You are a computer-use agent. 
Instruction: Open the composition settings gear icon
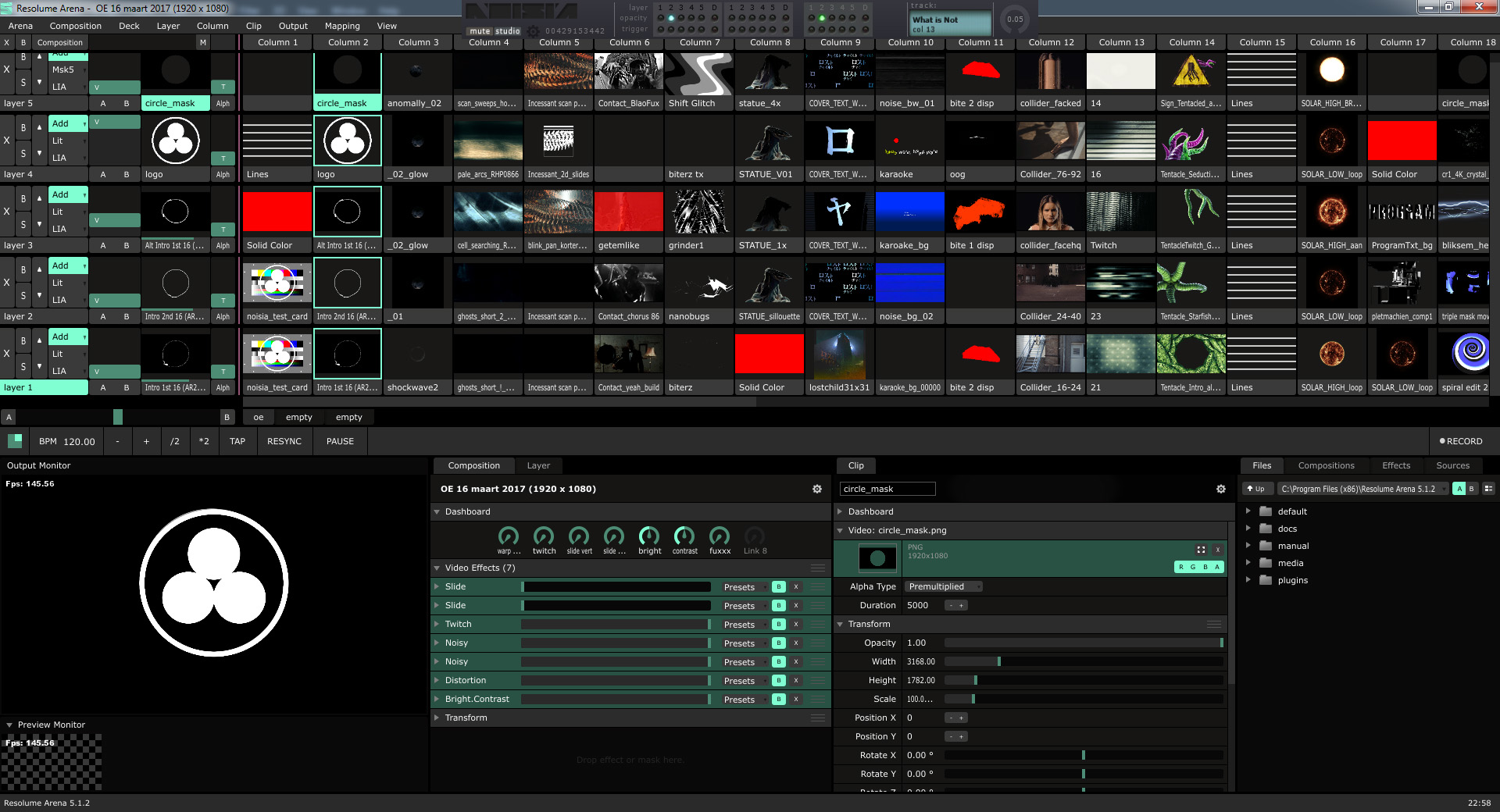[816, 489]
